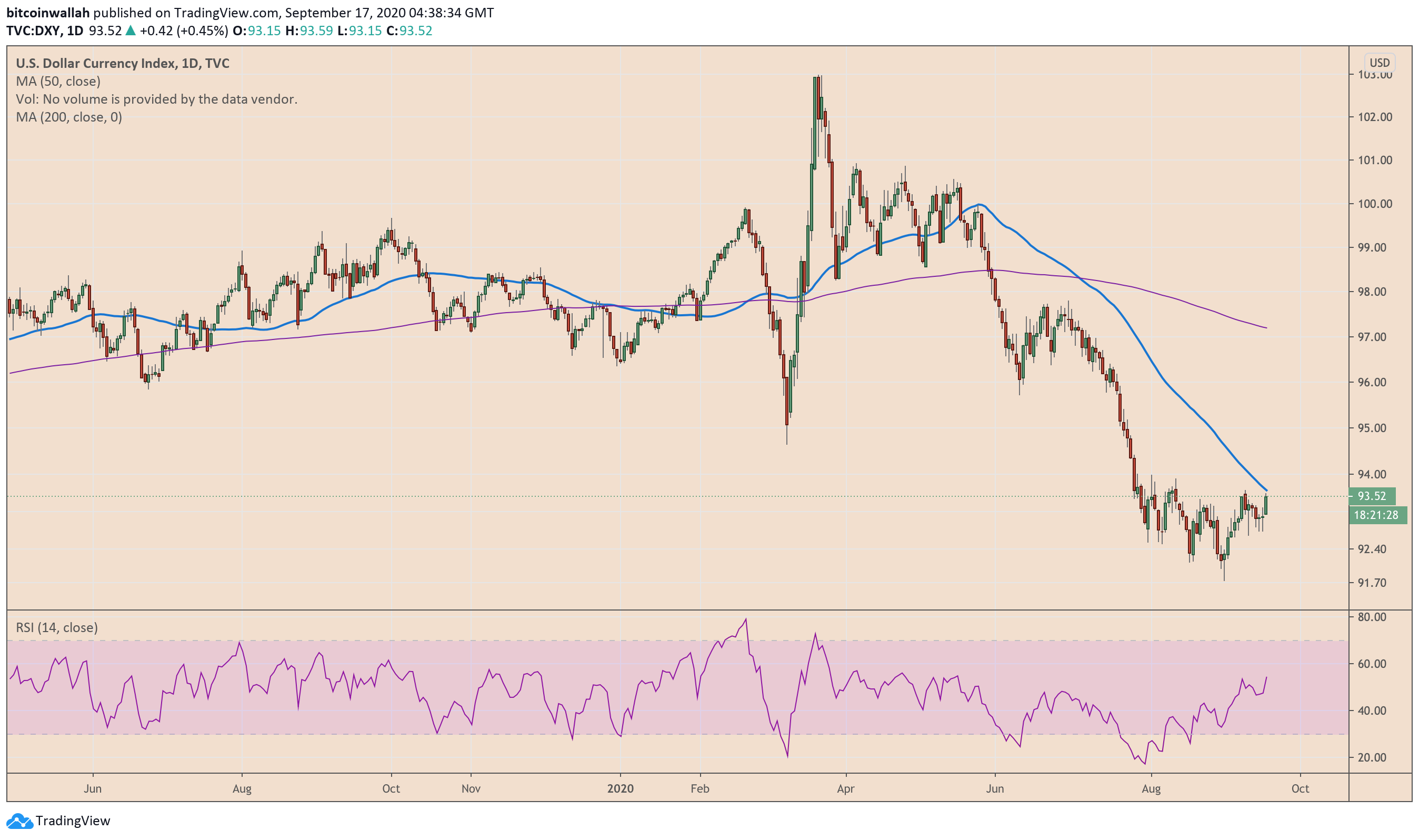Click the RSI 80.00 scale label
The width and height of the screenshot is (1419, 840).
click(x=1372, y=617)
